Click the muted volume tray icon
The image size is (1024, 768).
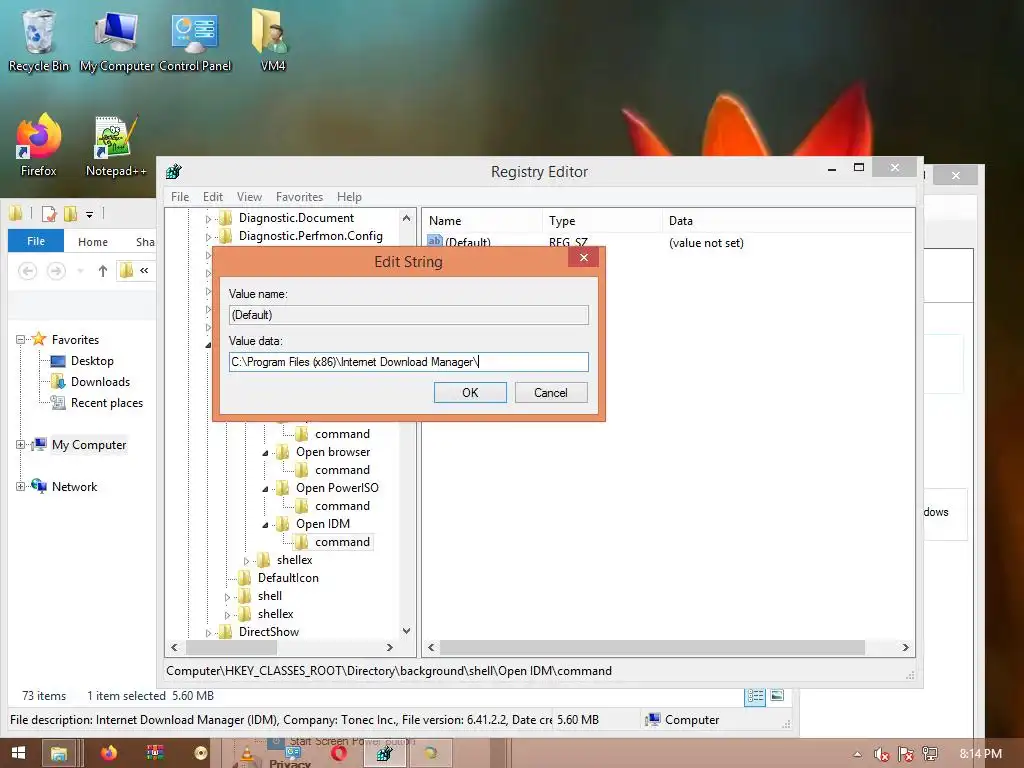[x=881, y=754]
